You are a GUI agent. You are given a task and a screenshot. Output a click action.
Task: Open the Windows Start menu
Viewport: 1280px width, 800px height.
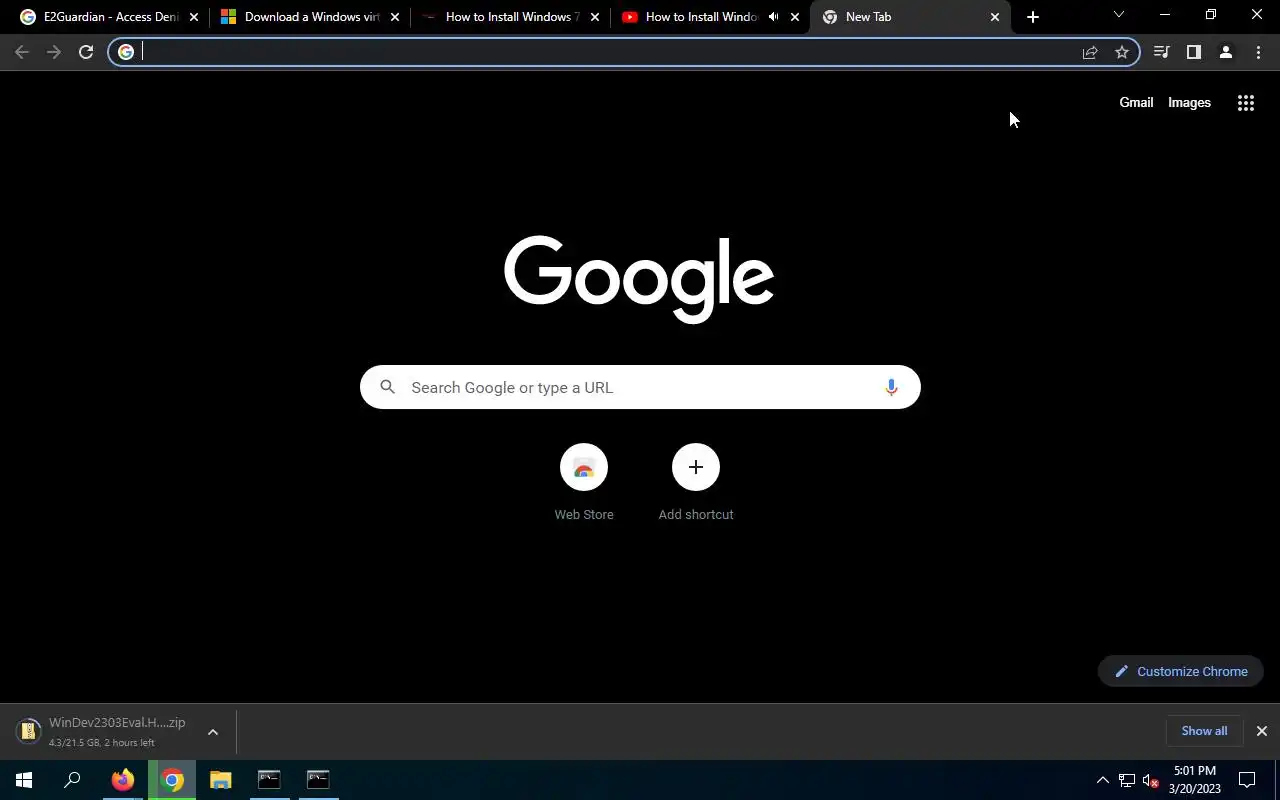coord(24,780)
